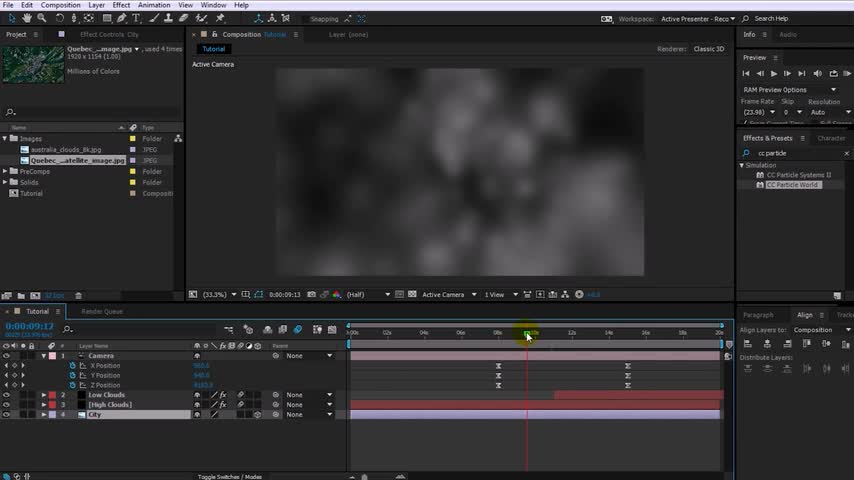Select the Hand tool
This screenshot has width=854, height=480.
(x=27, y=19)
